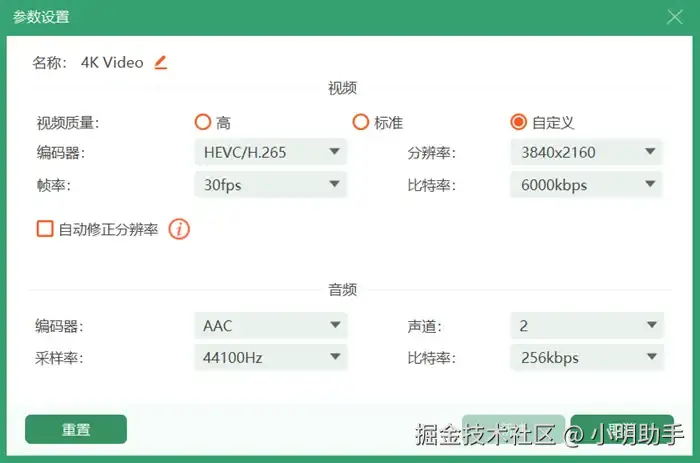Click the 音频 section heading
700x463 pixels.
(342, 290)
